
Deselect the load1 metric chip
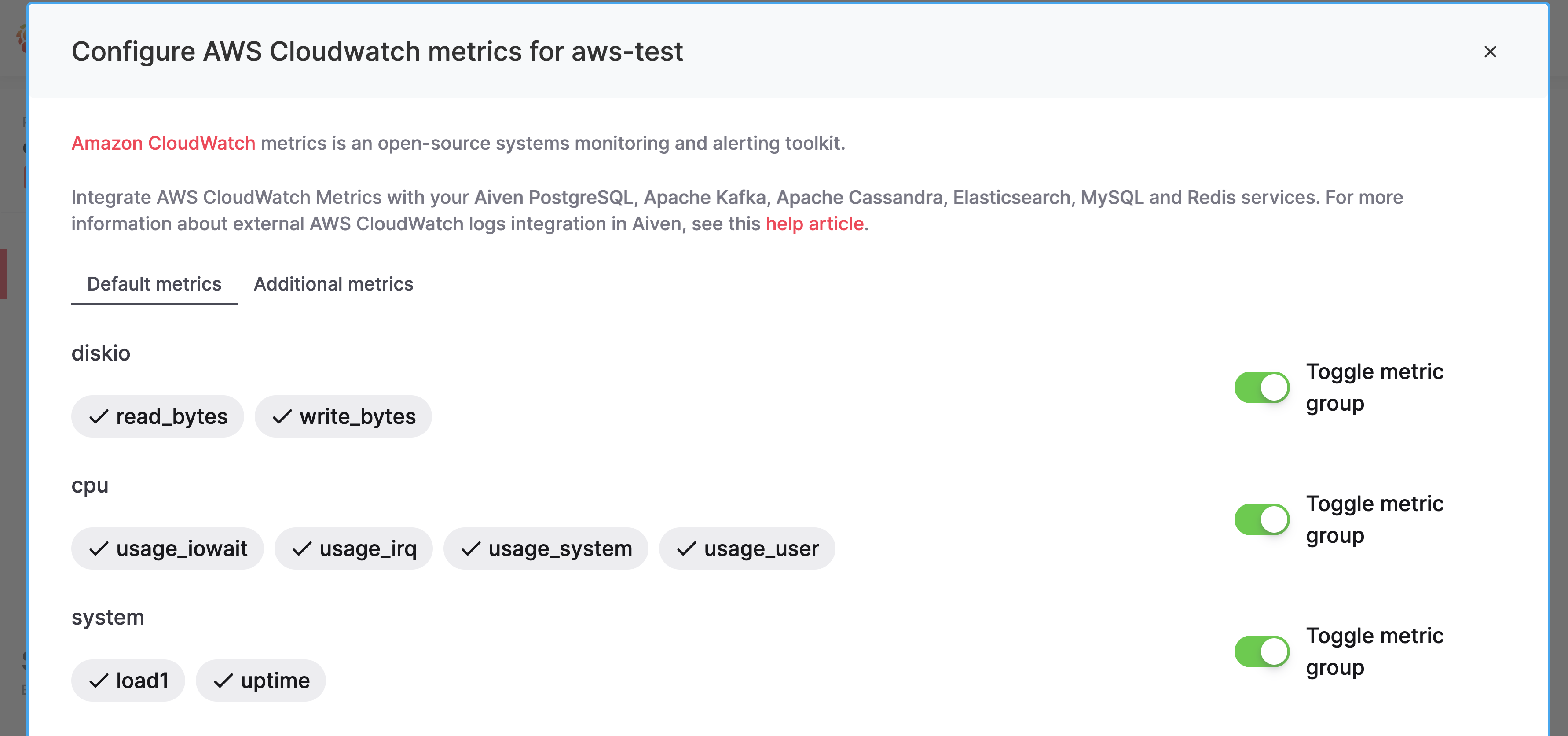tap(128, 681)
